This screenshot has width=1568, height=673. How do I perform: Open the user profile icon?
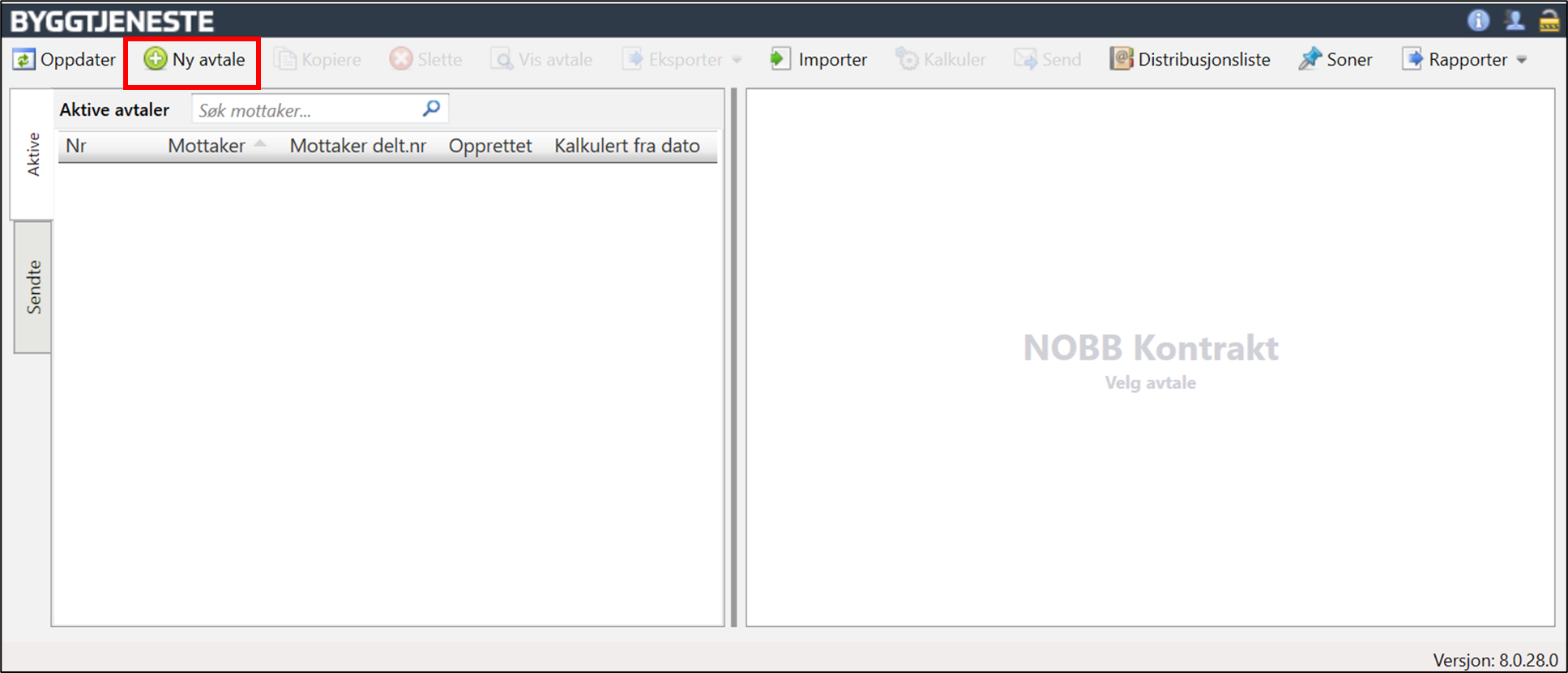(1514, 20)
